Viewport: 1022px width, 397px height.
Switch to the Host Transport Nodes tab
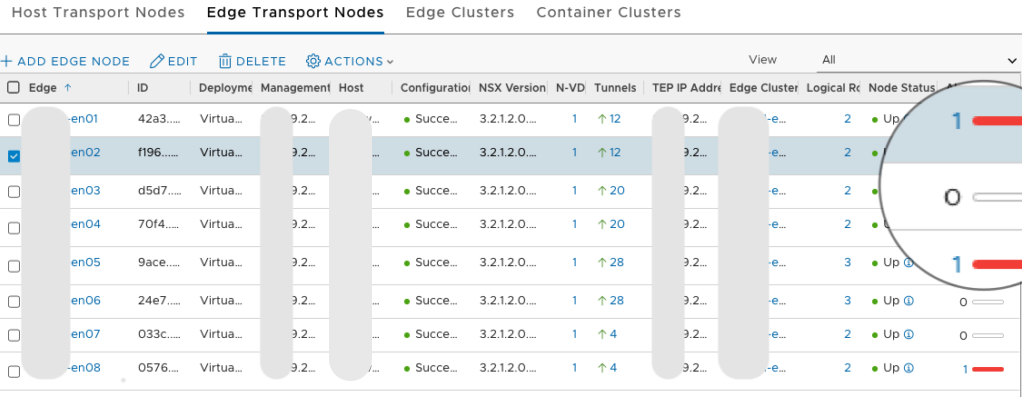pyautogui.click(x=98, y=12)
